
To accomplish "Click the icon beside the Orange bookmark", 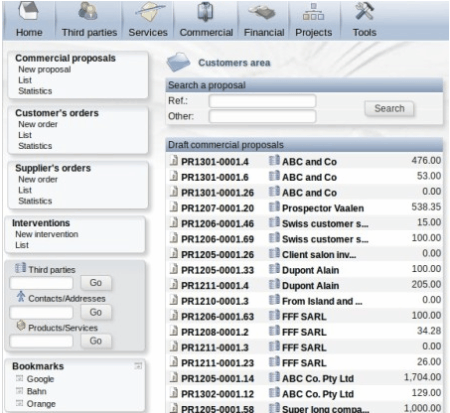I will 20,403.
